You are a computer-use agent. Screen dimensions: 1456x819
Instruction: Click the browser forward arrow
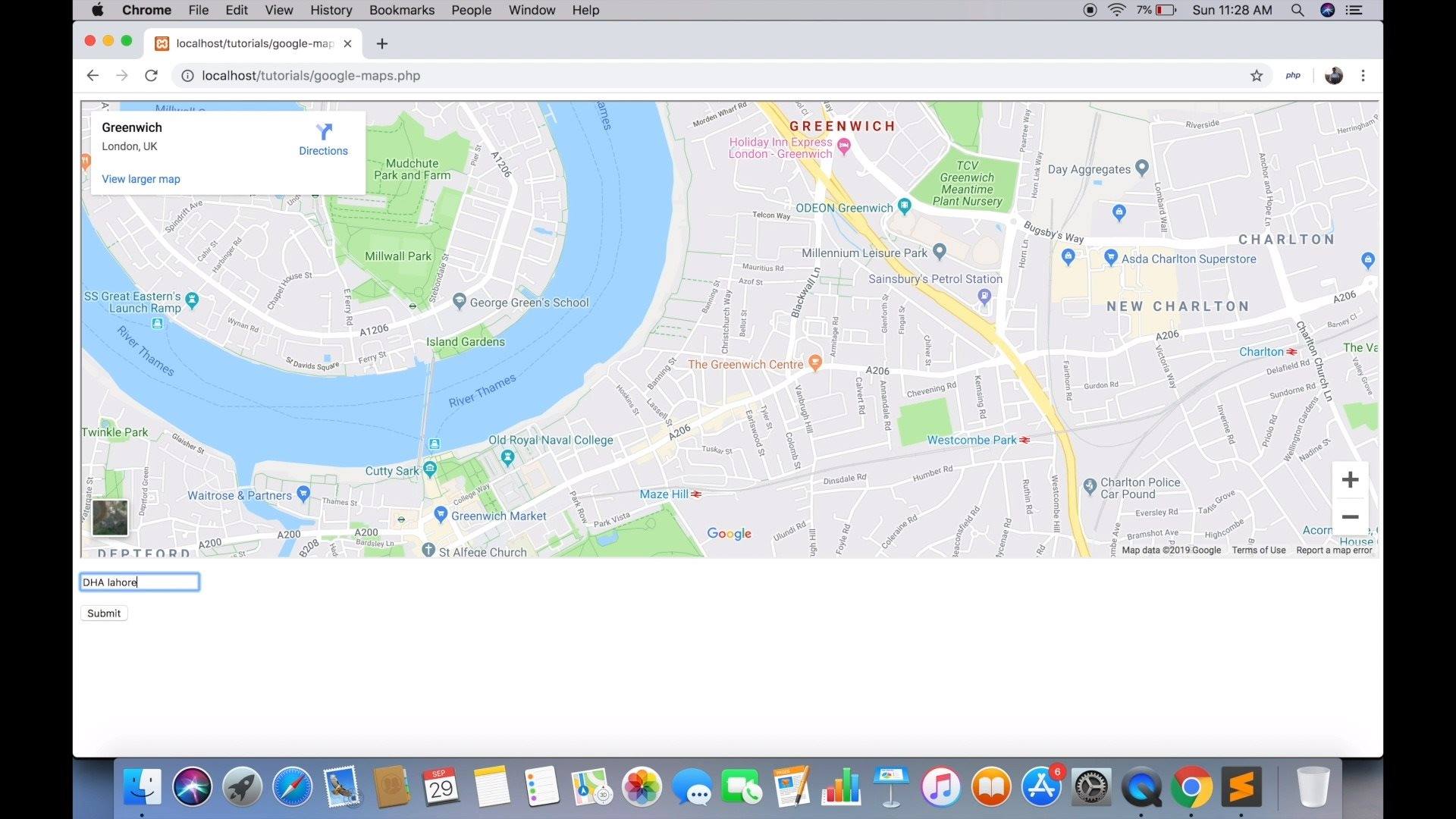(121, 76)
